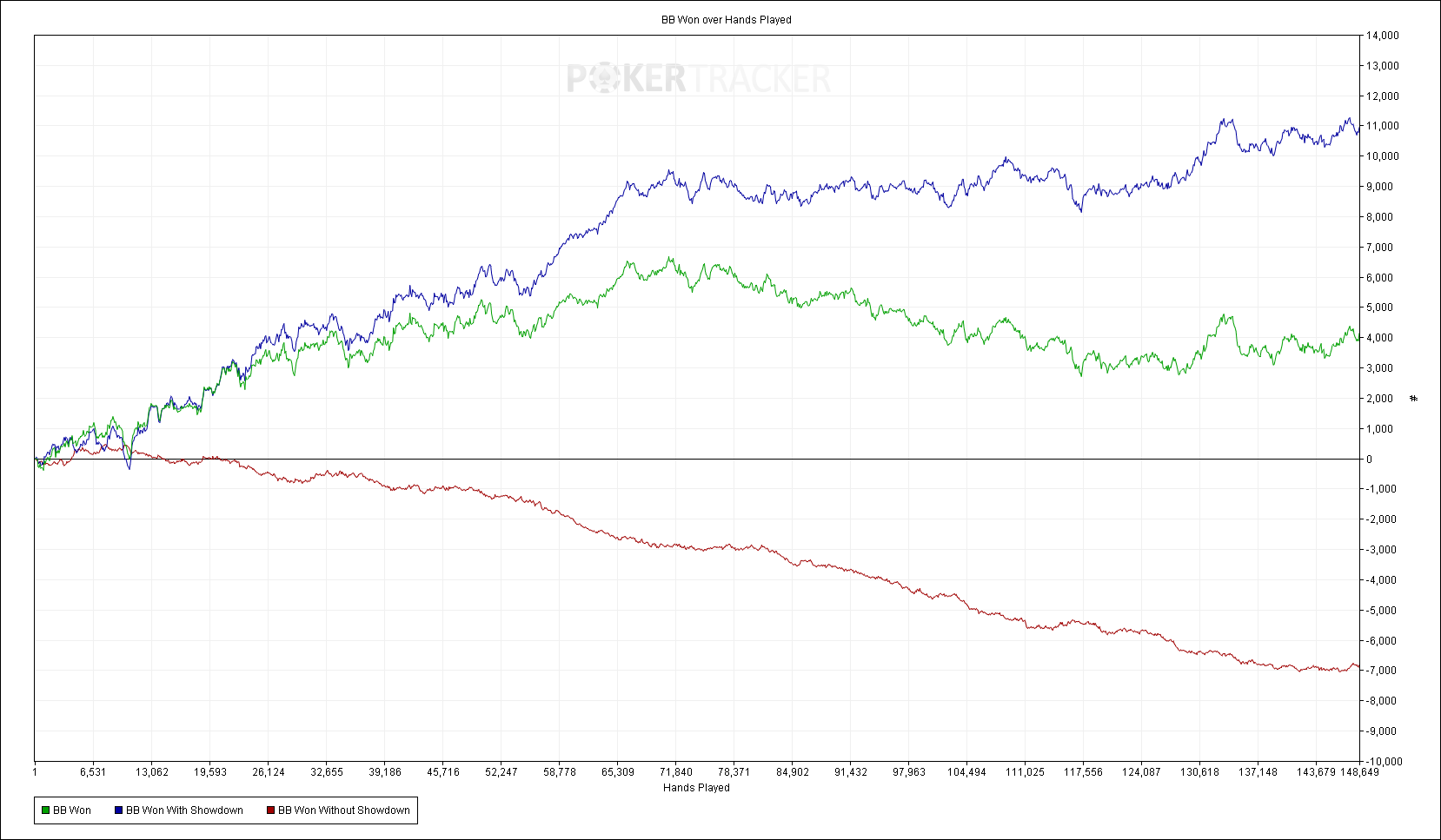Click the '10,000' positive y-axis value
The image size is (1441, 840).
1383,156
